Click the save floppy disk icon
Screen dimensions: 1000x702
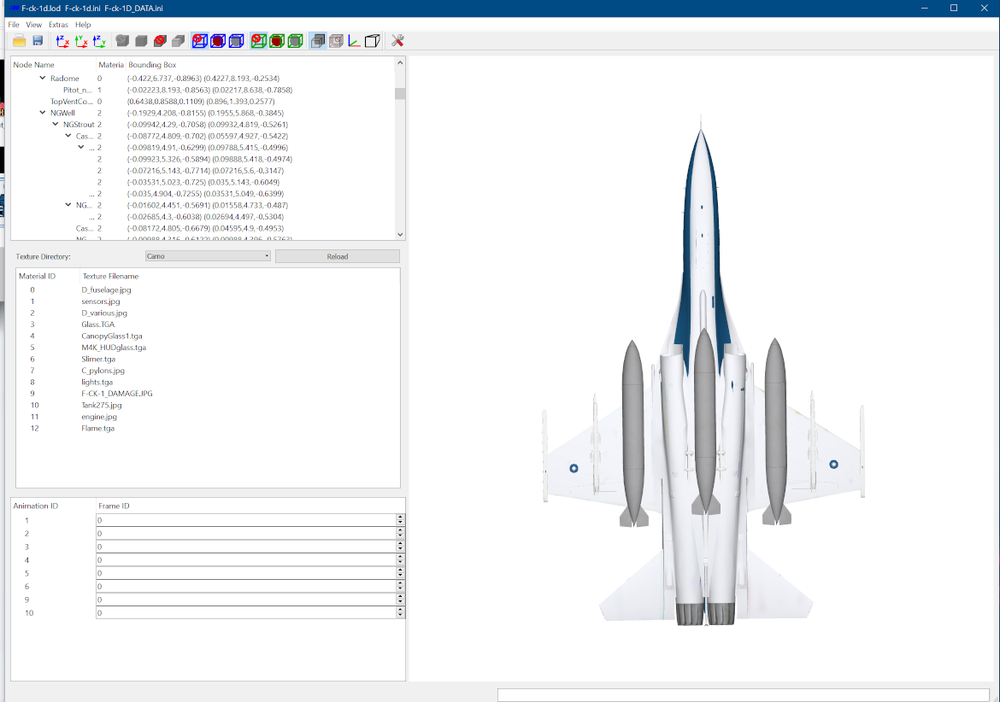tap(38, 41)
